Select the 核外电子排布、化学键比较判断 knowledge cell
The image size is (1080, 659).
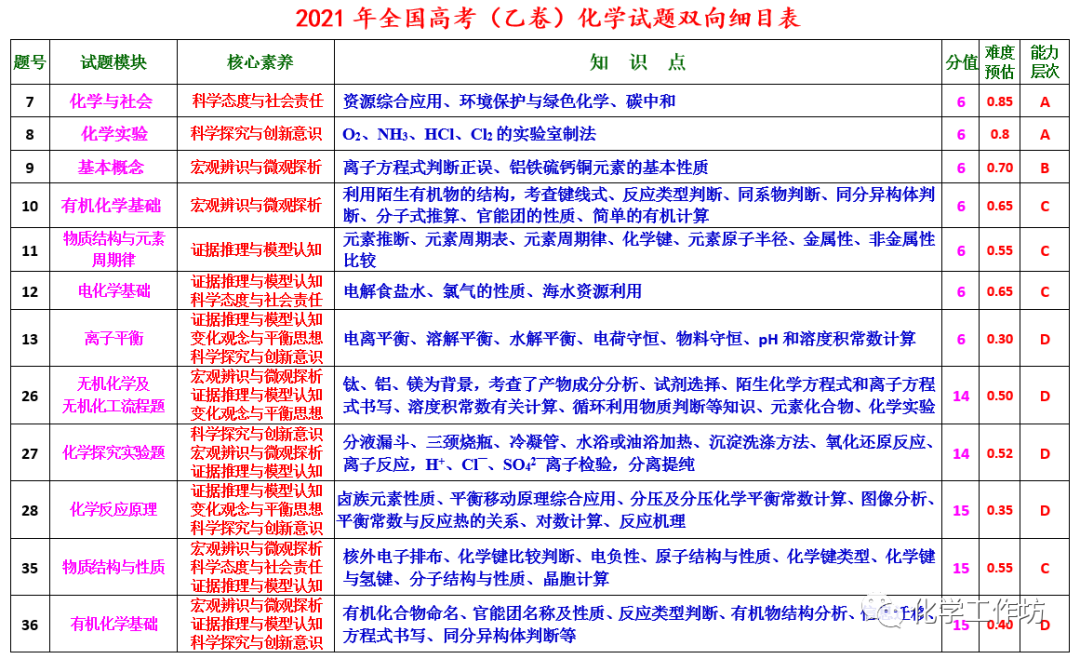click(638, 567)
